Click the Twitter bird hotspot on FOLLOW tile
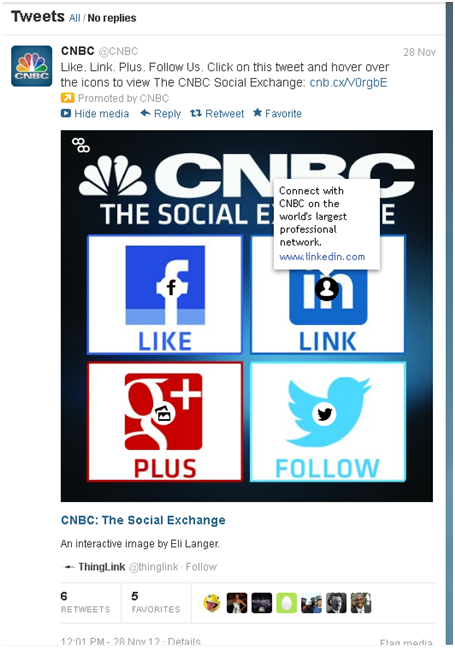Image resolution: width=455 pixels, height=648 pixels. 324,414
